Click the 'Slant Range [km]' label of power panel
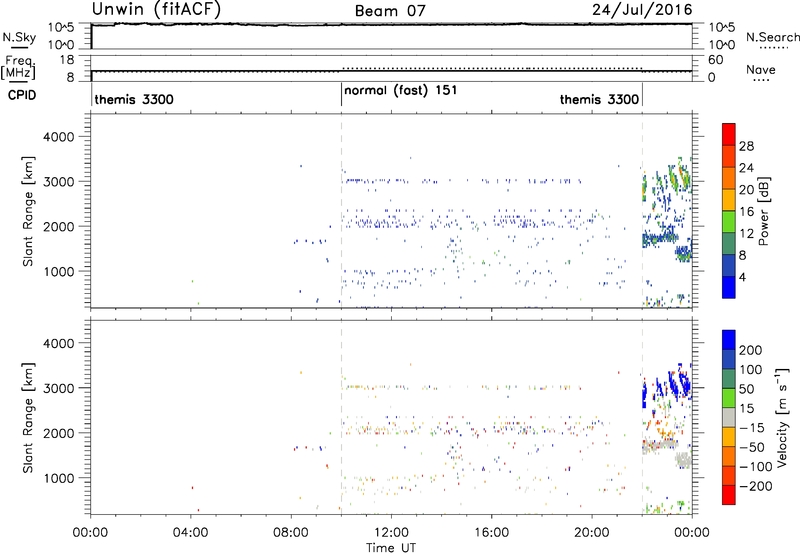 click(x=28, y=211)
